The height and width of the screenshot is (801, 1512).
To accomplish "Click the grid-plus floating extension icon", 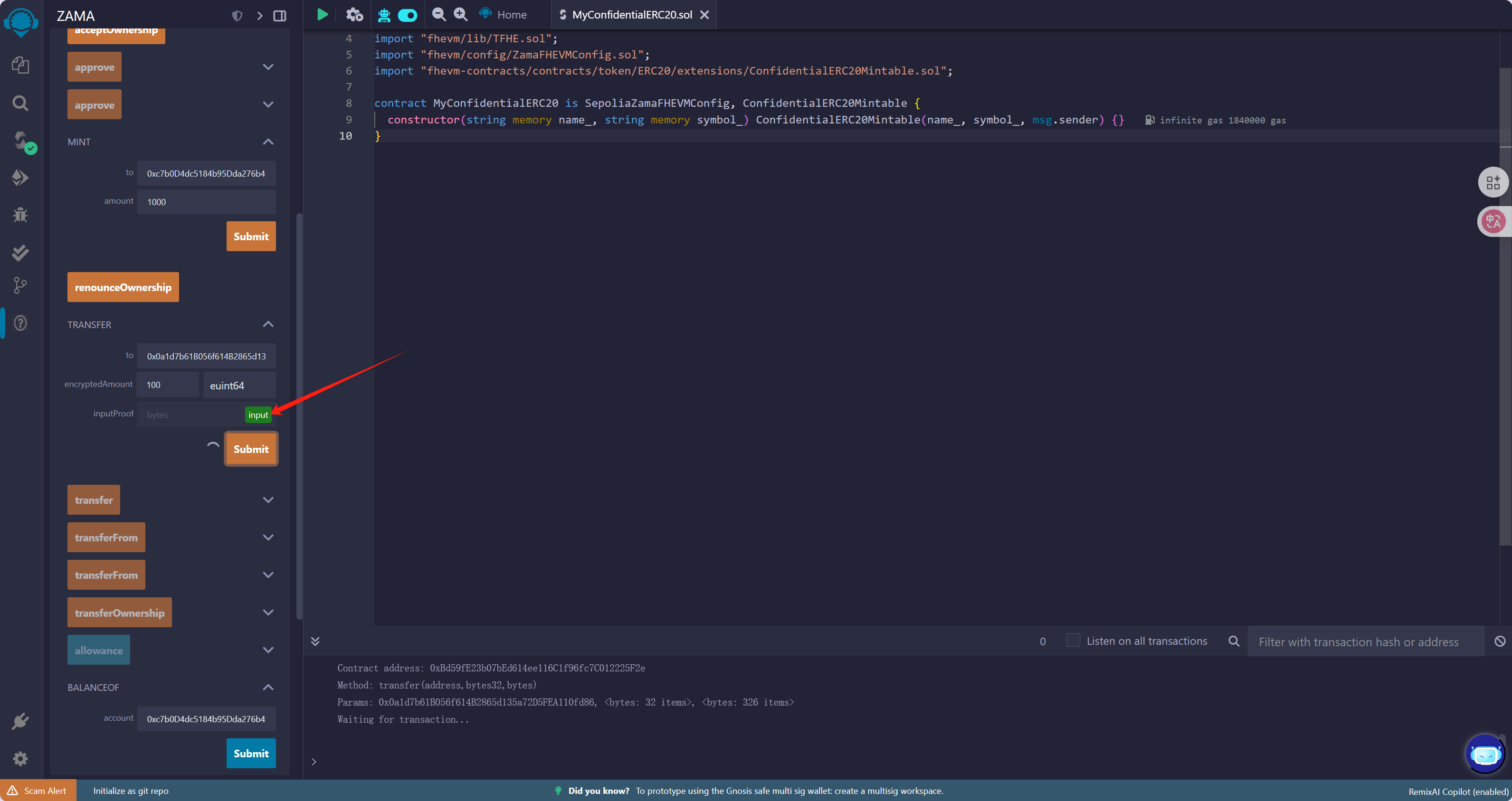I will click(1493, 182).
